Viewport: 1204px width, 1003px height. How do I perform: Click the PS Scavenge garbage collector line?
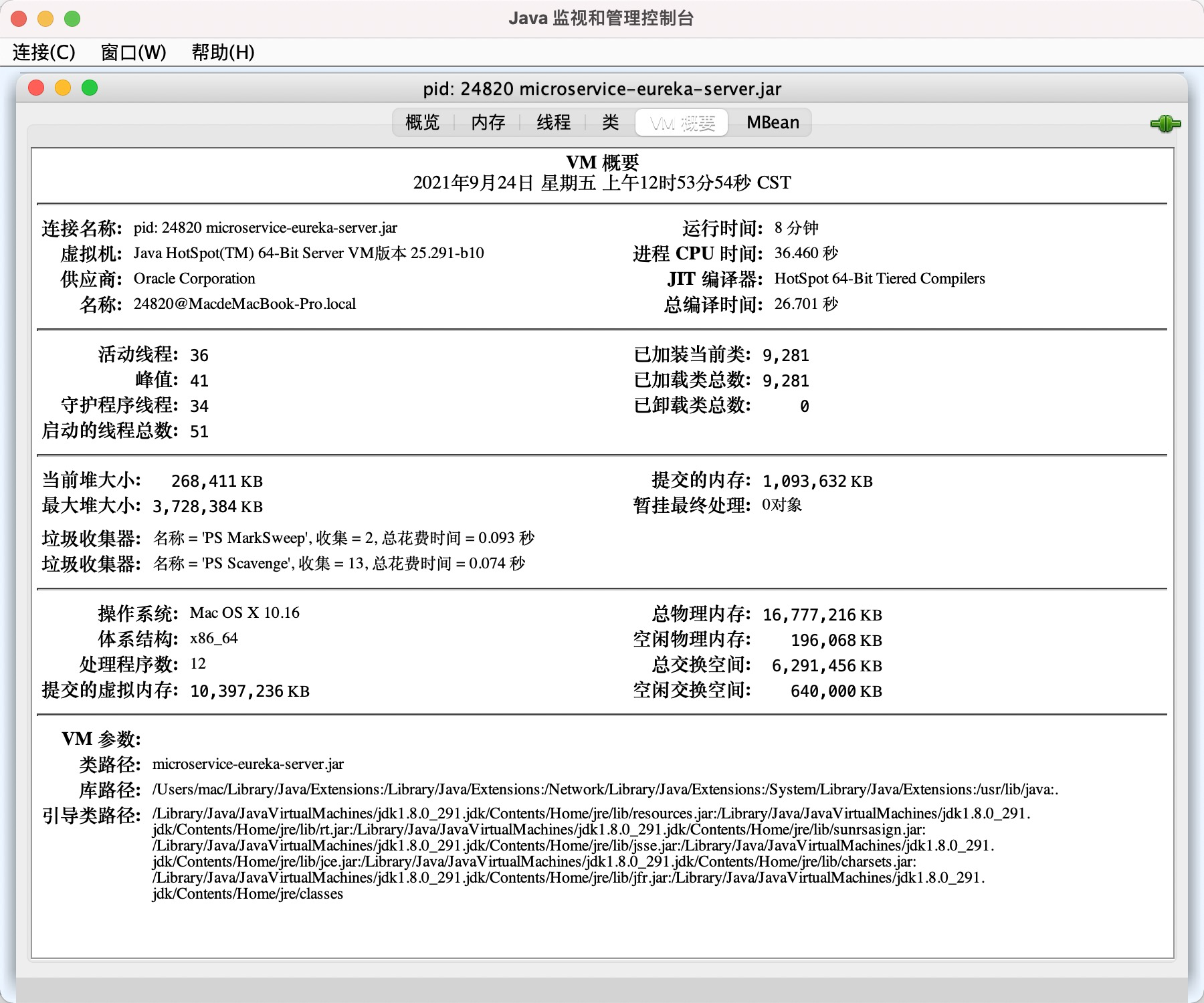pyautogui.click(x=339, y=563)
